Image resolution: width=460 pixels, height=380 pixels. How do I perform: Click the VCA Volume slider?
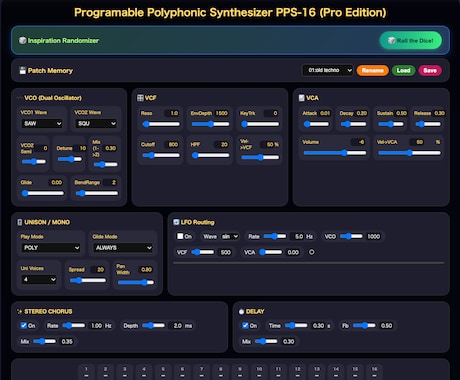(x=335, y=153)
